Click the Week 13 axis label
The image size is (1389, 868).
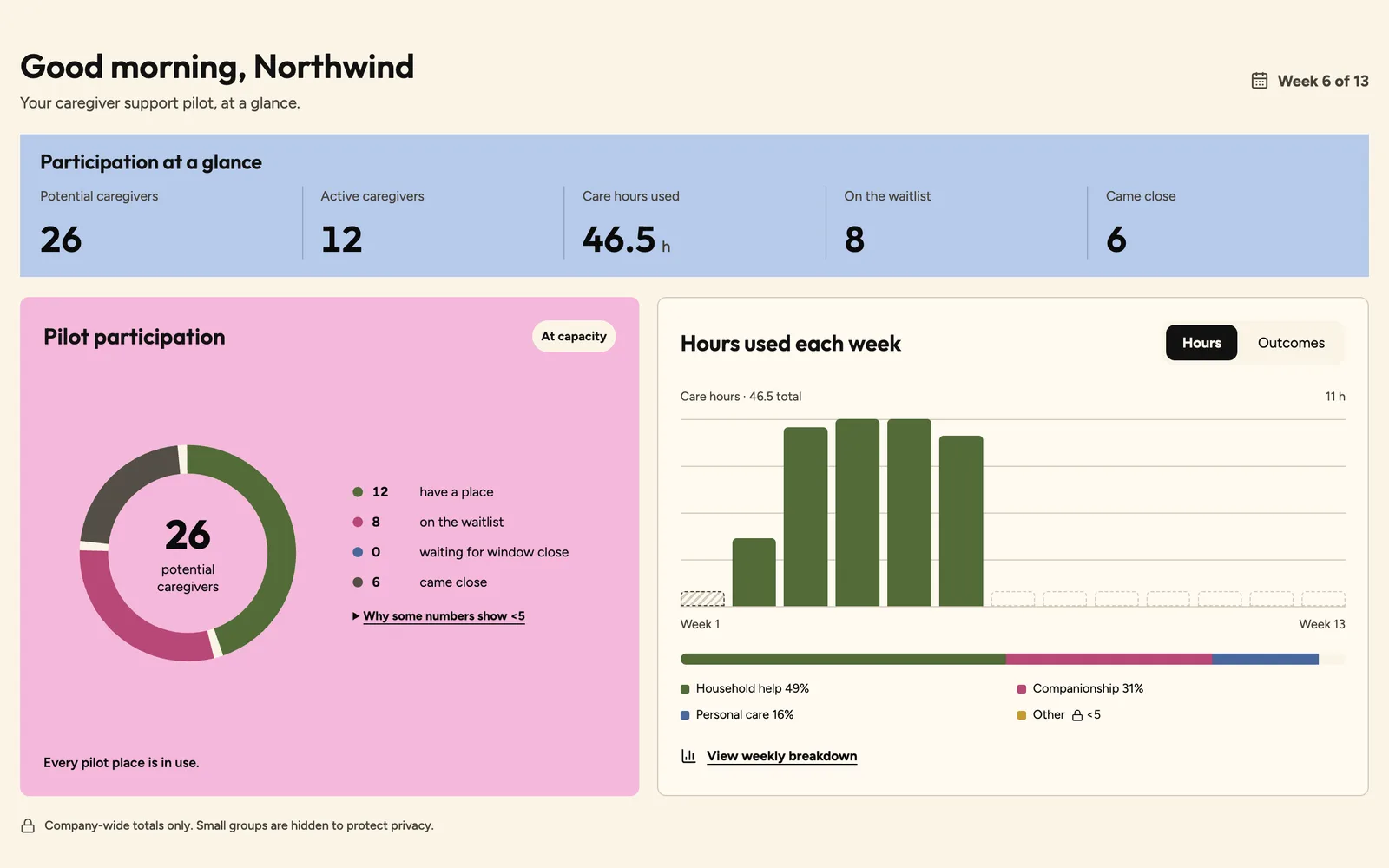1322,624
